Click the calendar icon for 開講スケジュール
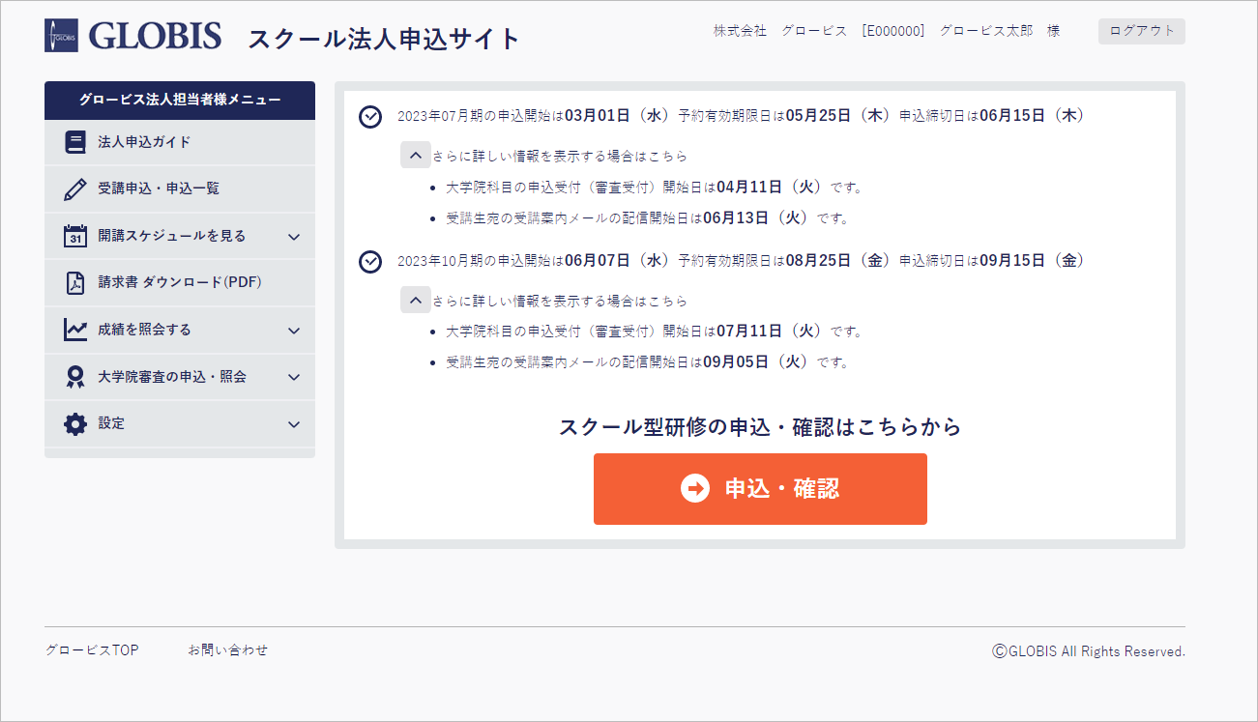This screenshot has height=722, width=1258. click(75, 236)
